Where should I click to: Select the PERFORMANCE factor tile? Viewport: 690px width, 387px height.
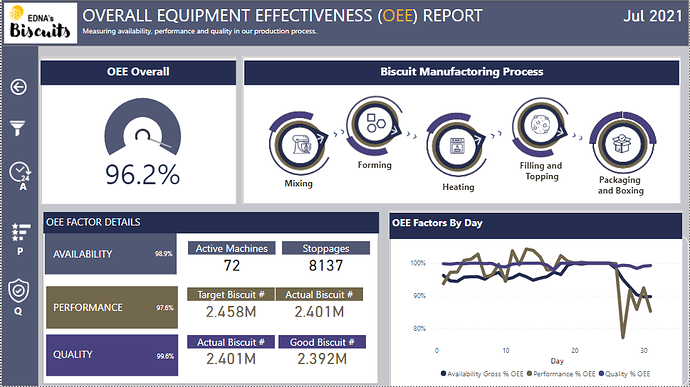112,307
